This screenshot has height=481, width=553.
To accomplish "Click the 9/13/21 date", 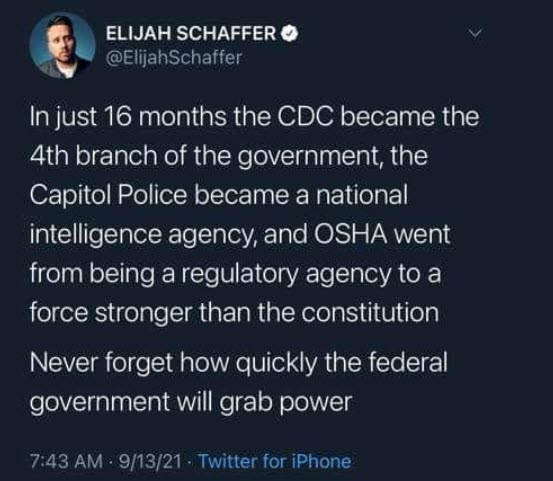I will coord(151,461).
